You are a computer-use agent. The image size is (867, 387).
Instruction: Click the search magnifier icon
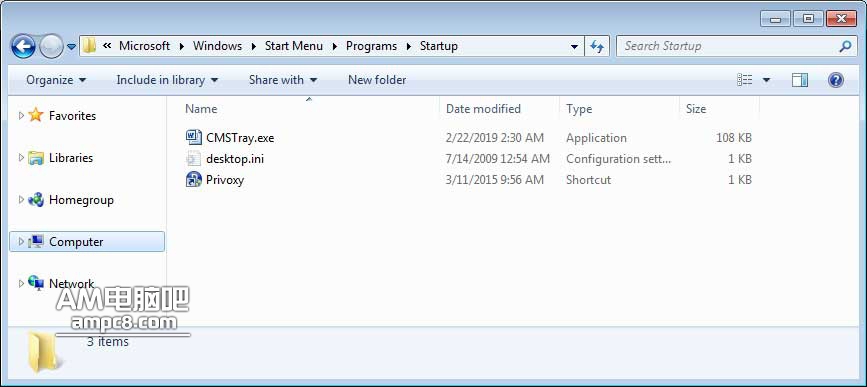(845, 46)
